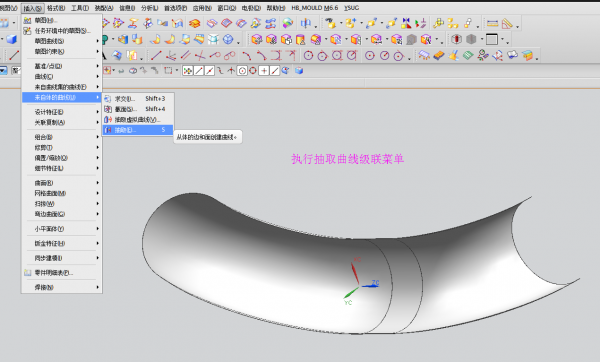The height and width of the screenshot is (362, 600).
Task: Open the selection rectangle dropdown arrow
Action: [176, 71]
